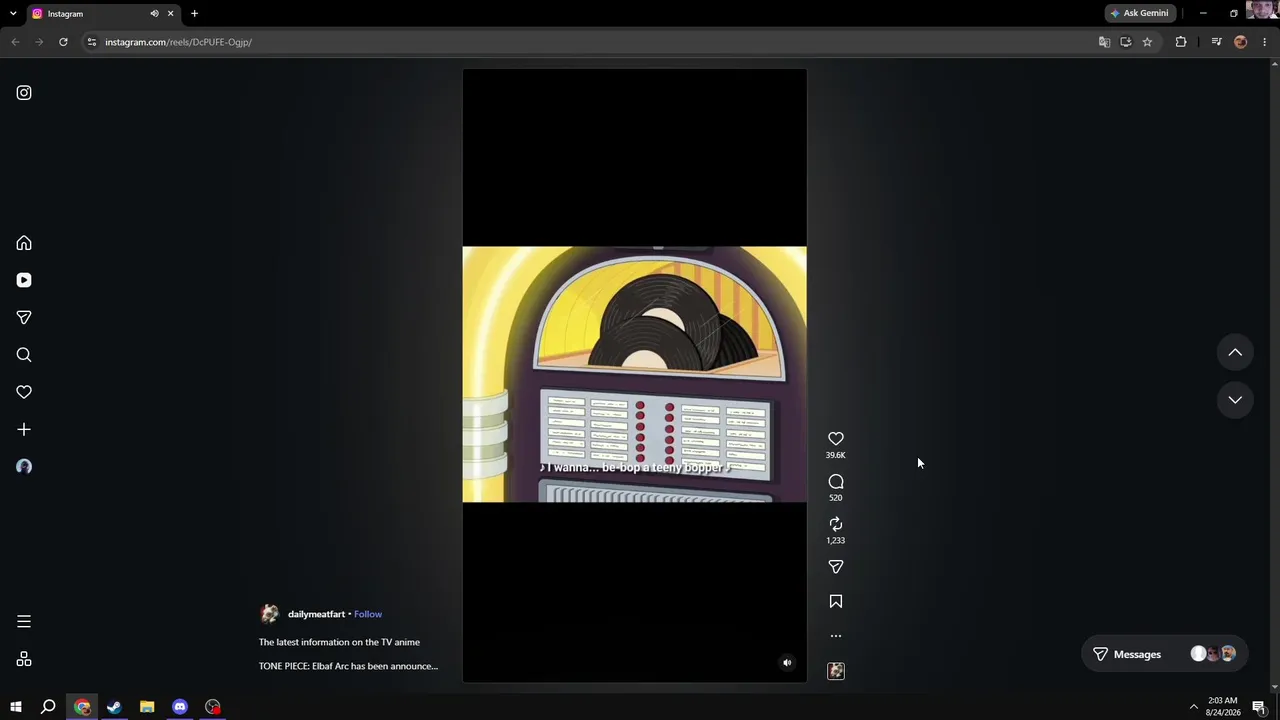This screenshot has height=720, width=1280.
Task: Open direct messages from the sidebar
Action: (24, 317)
